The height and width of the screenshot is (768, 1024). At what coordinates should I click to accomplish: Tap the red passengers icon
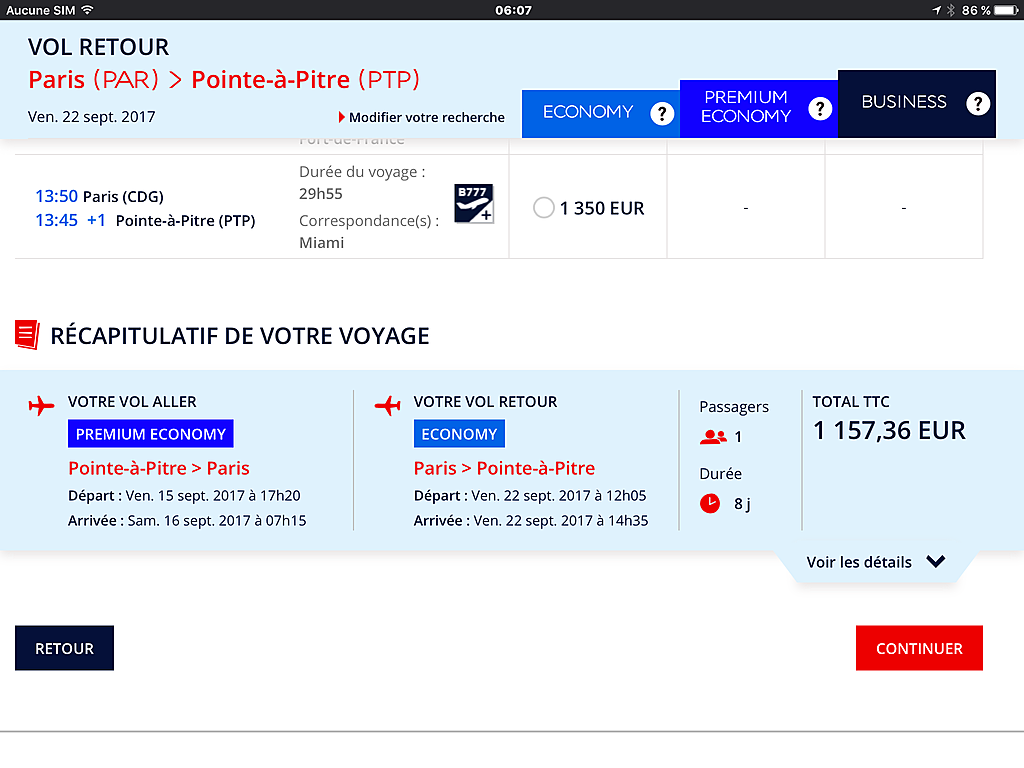(x=712, y=437)
